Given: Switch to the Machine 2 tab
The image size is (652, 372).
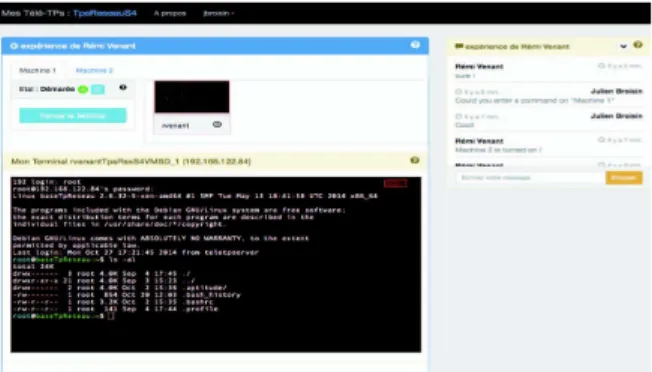Looking at the screenshot, I should (94, 70).
